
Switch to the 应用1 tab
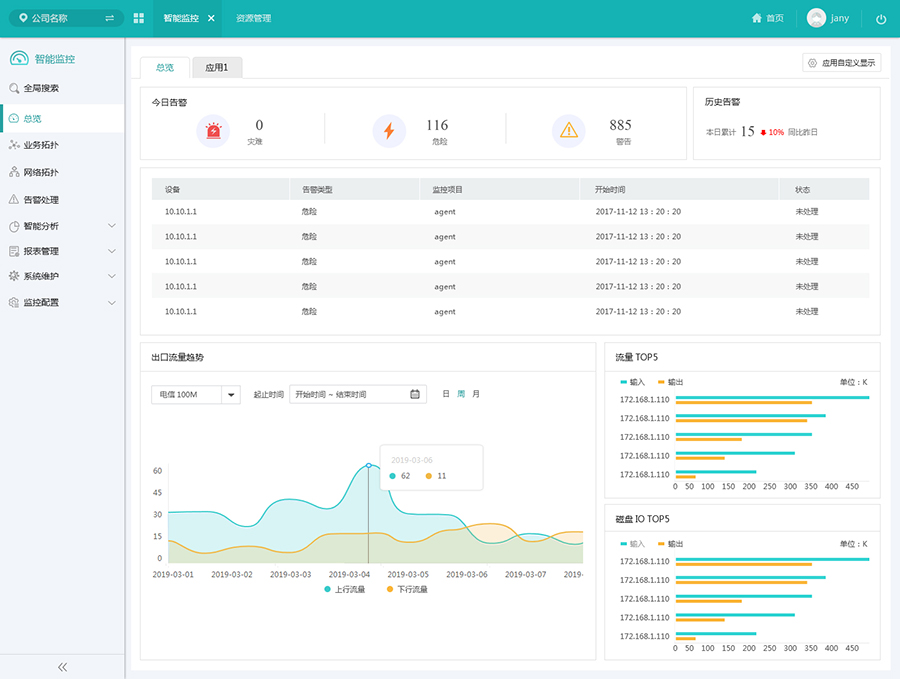coord(217,68)
